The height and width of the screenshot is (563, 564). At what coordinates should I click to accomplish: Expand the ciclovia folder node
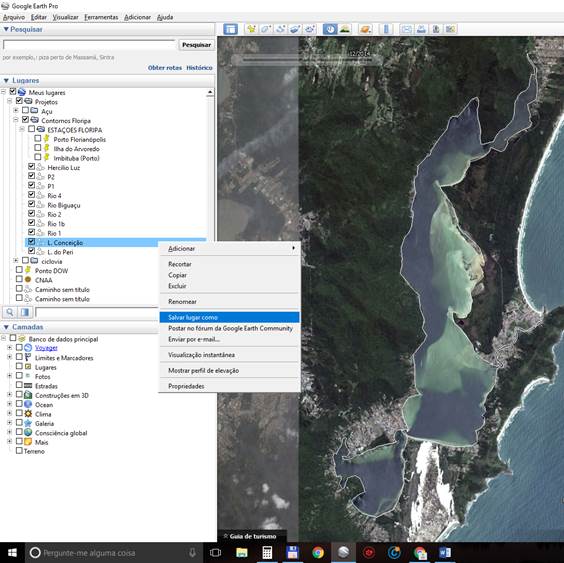[x=16, y=260]
